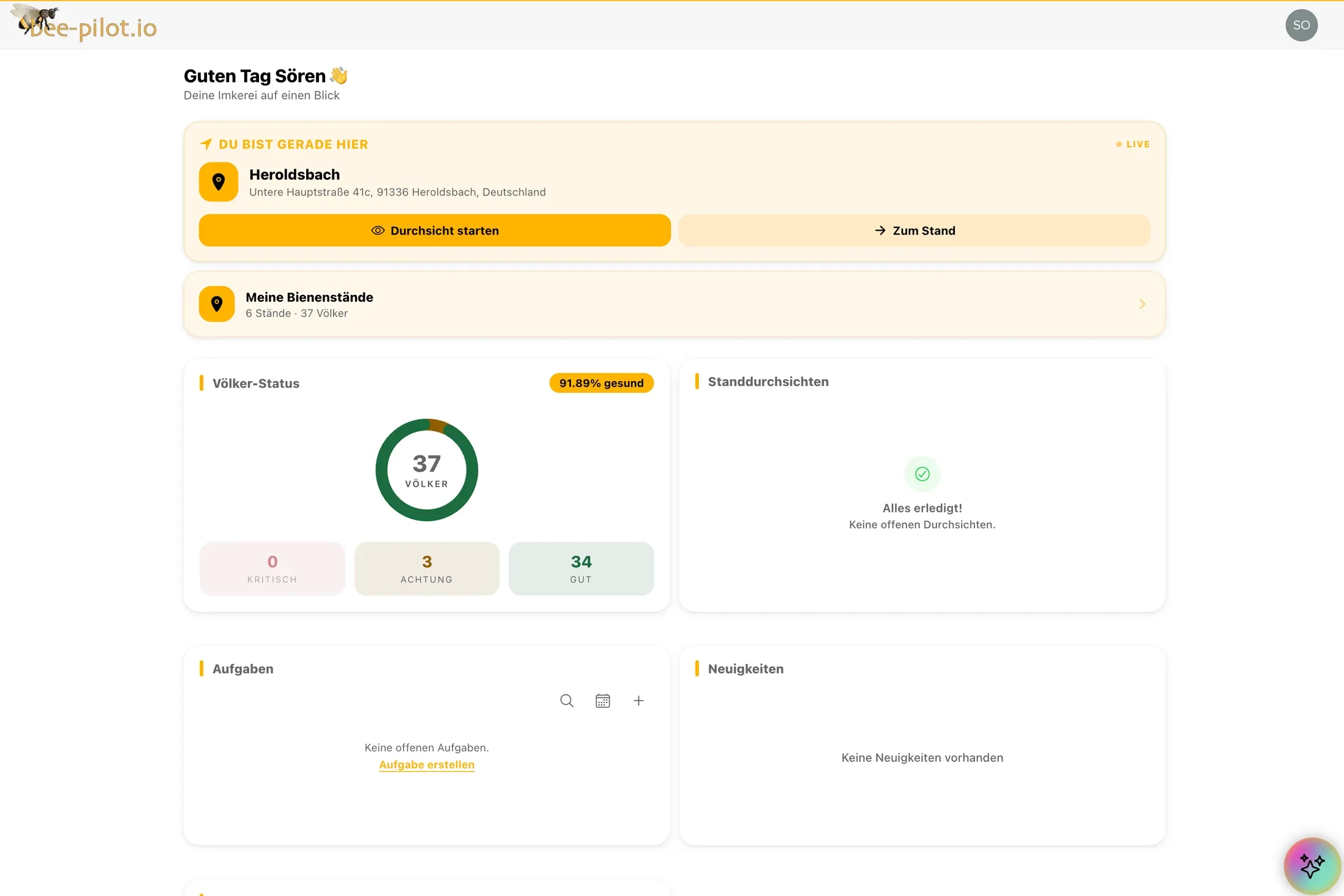
Task: Select the 0 Kritisch status tile
Action: (272, 569)
